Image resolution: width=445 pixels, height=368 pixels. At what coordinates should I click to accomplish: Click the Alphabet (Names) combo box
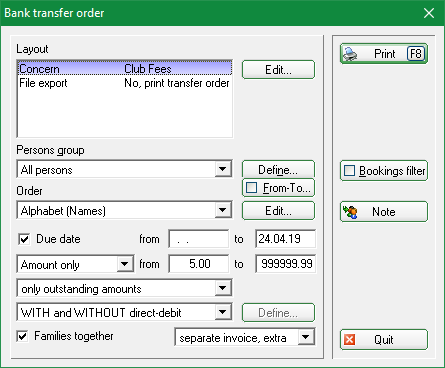click(124, 210)
